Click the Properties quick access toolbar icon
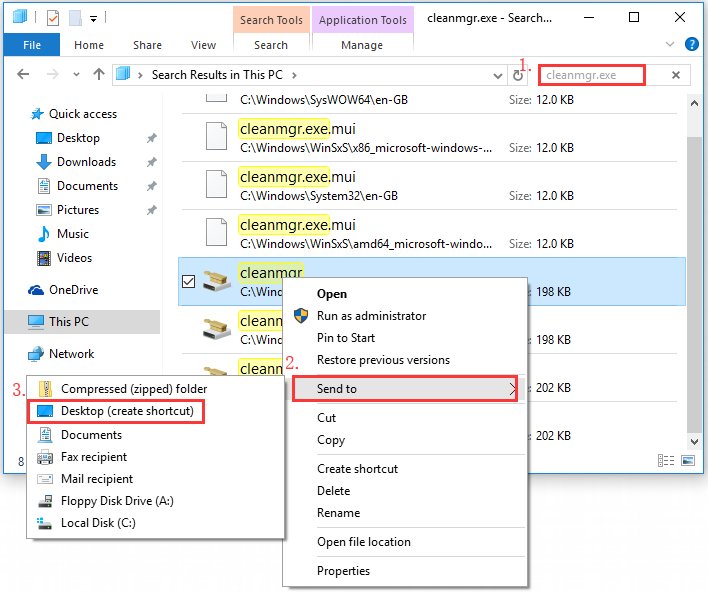 click(53, 18)
